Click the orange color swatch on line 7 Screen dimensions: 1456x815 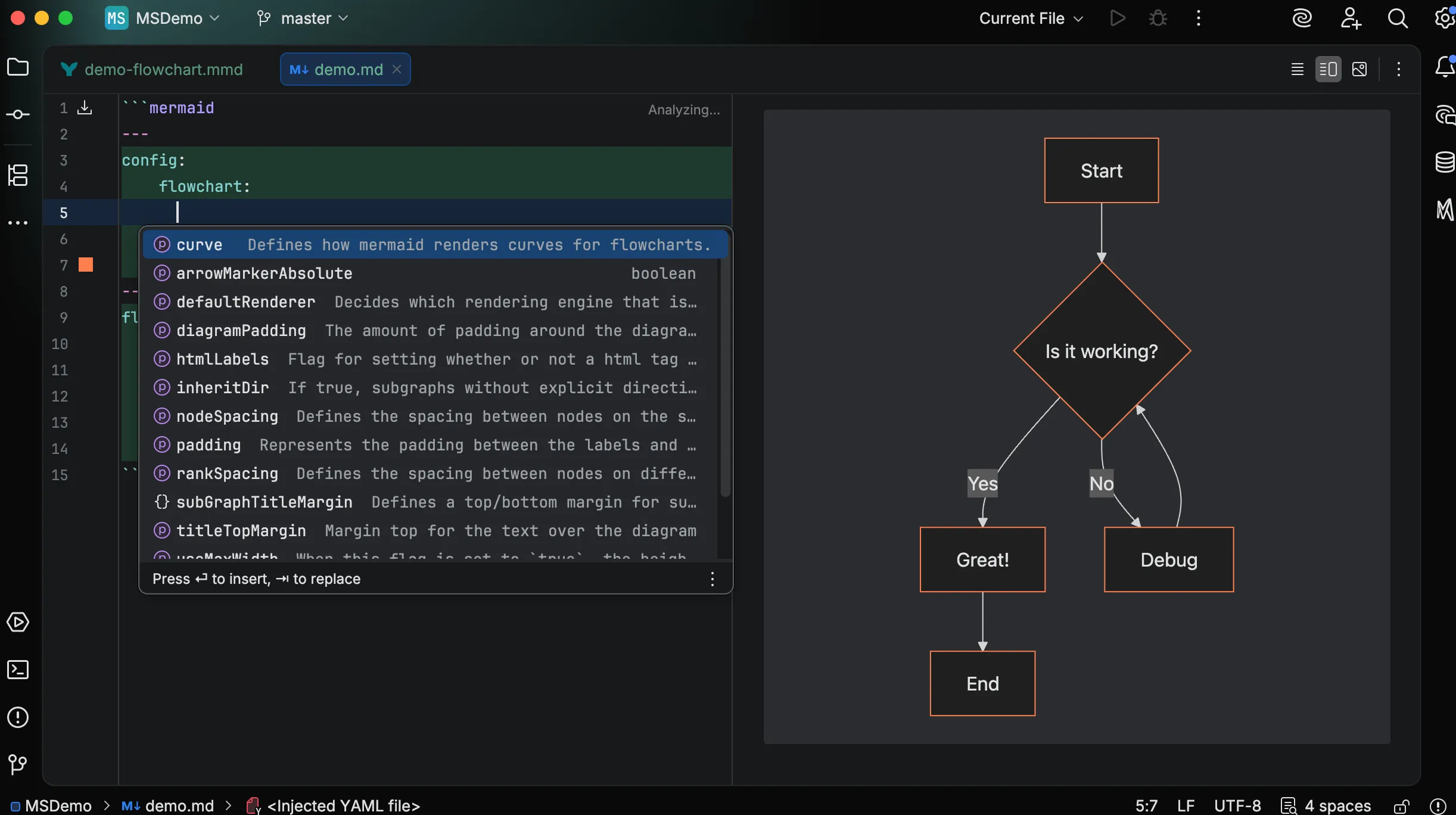point(86,264)
